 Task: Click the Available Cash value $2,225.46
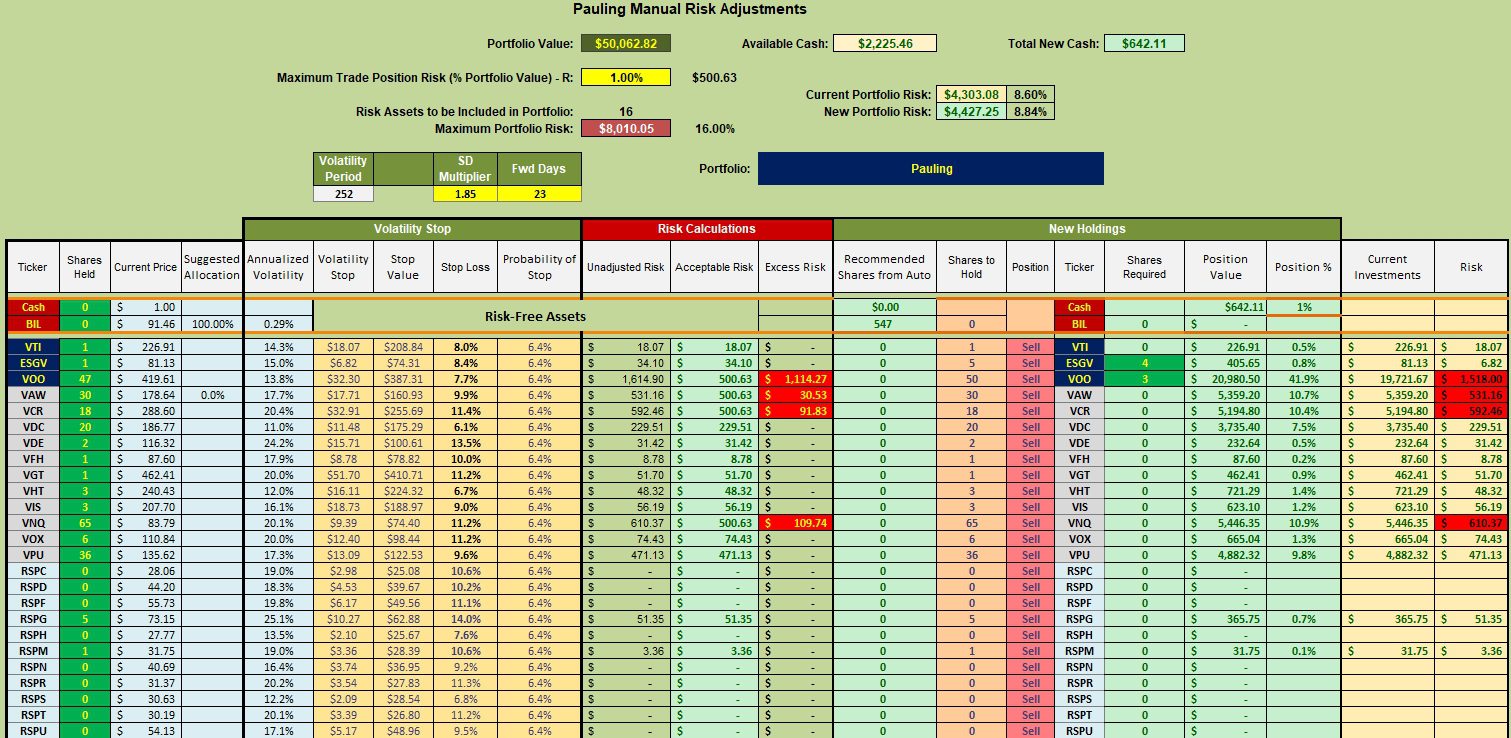(x=884, y=44)
